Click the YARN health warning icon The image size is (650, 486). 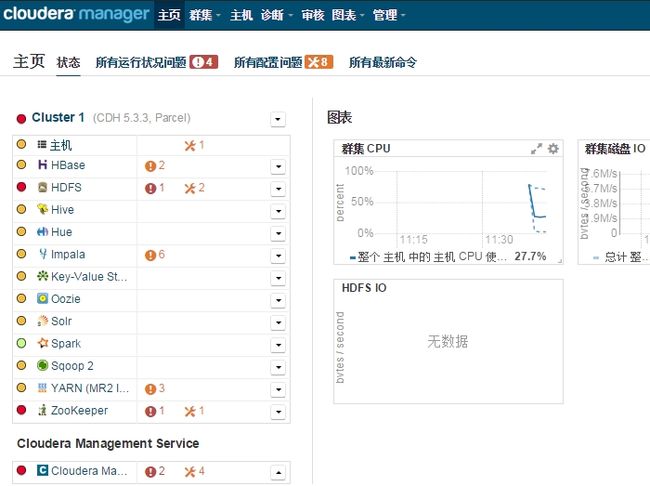click(x=150, y=389)
